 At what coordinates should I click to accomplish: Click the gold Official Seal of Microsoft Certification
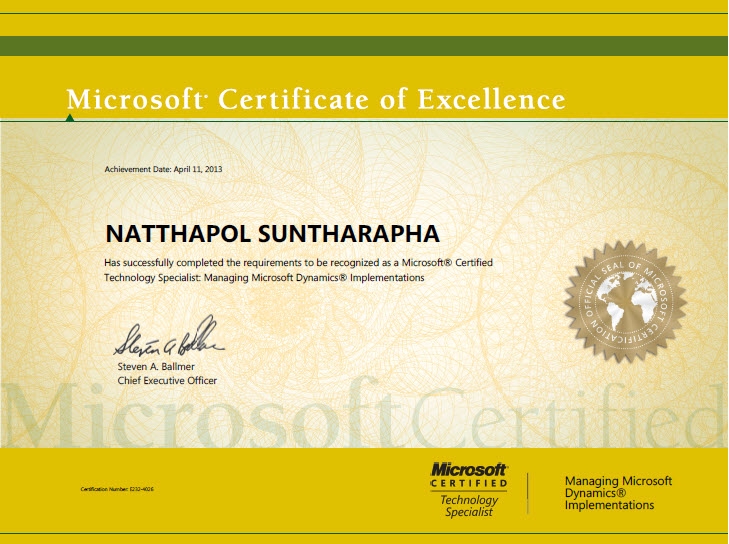[x=626, y=301]
